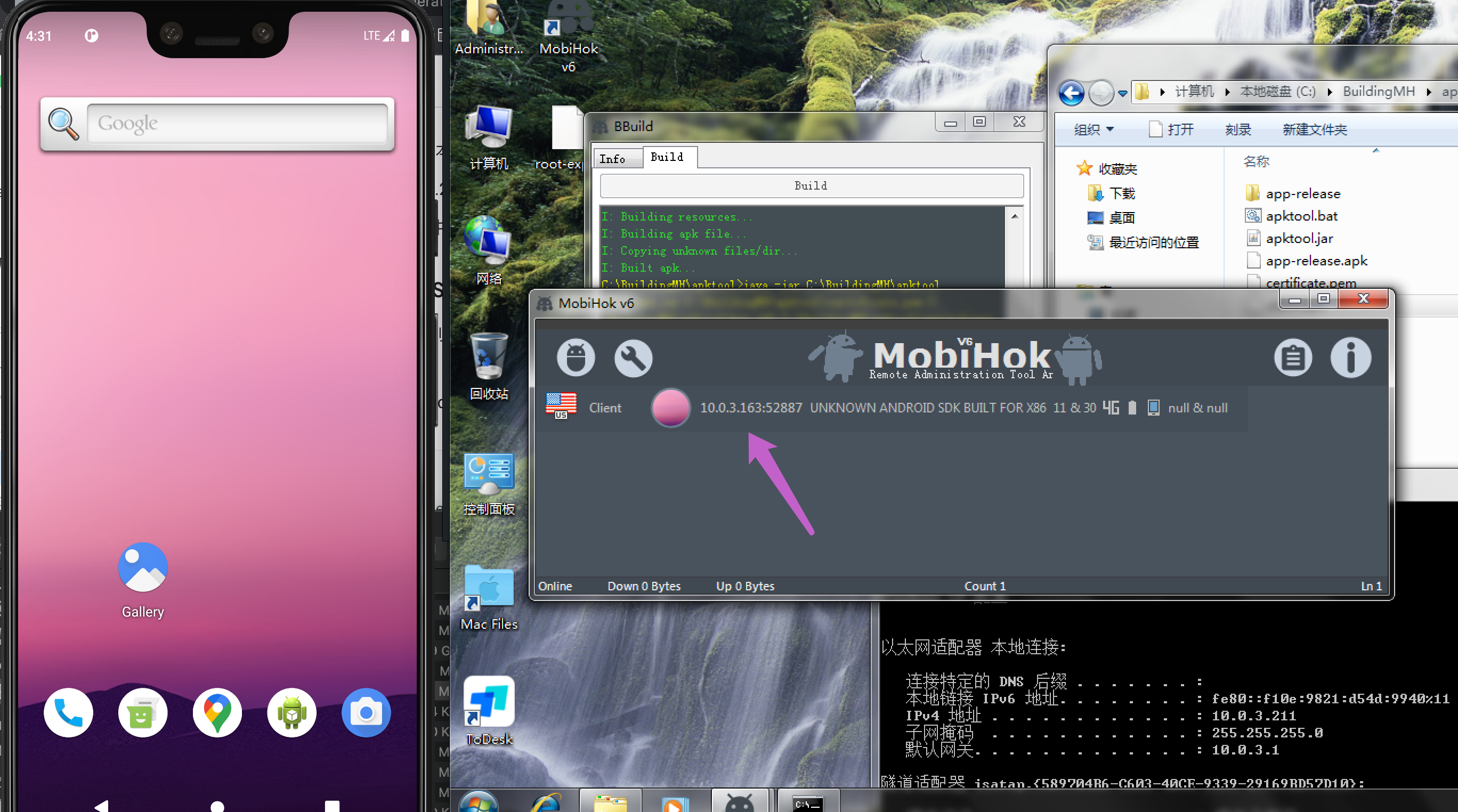
Task: Open the MobiHok clipboard log icon
Action: pyautogui.click(x=1293, y=357)
